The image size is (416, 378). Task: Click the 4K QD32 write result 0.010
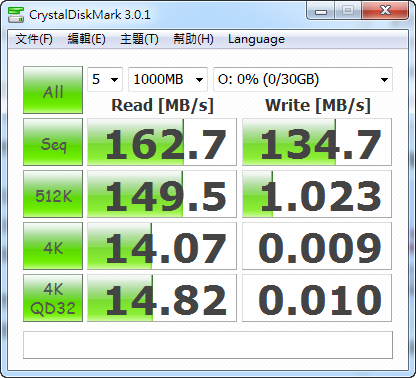tap(317, 298)
